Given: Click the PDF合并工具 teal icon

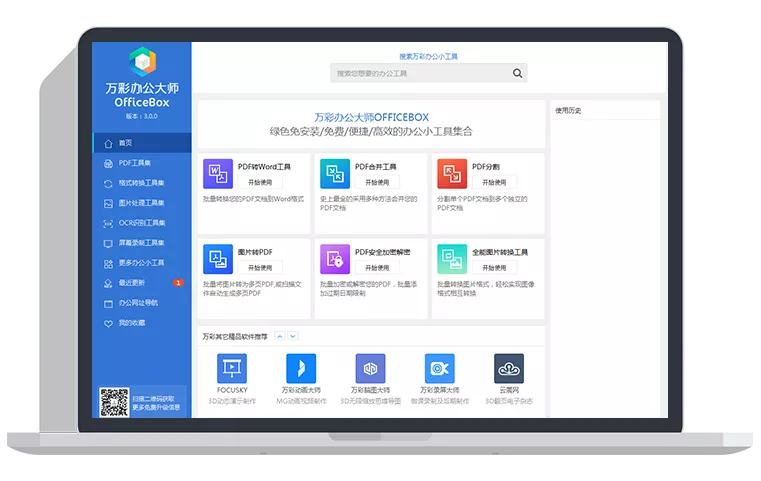Looking at the screenshot, I should (x=335, y=173).
